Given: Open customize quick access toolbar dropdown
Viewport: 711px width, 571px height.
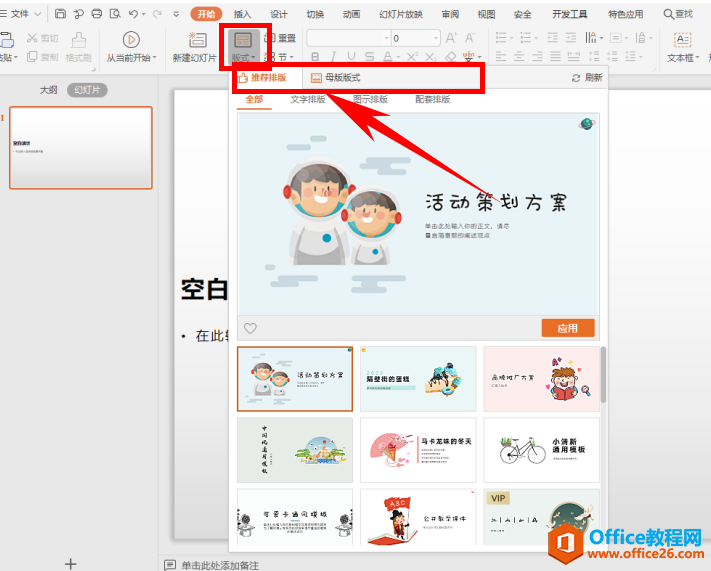Looking at the screenshot, I should (176, 15).
